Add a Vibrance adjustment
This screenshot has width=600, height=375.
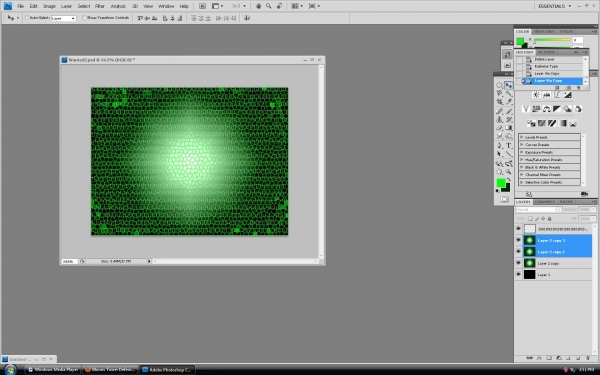[526, 109]
